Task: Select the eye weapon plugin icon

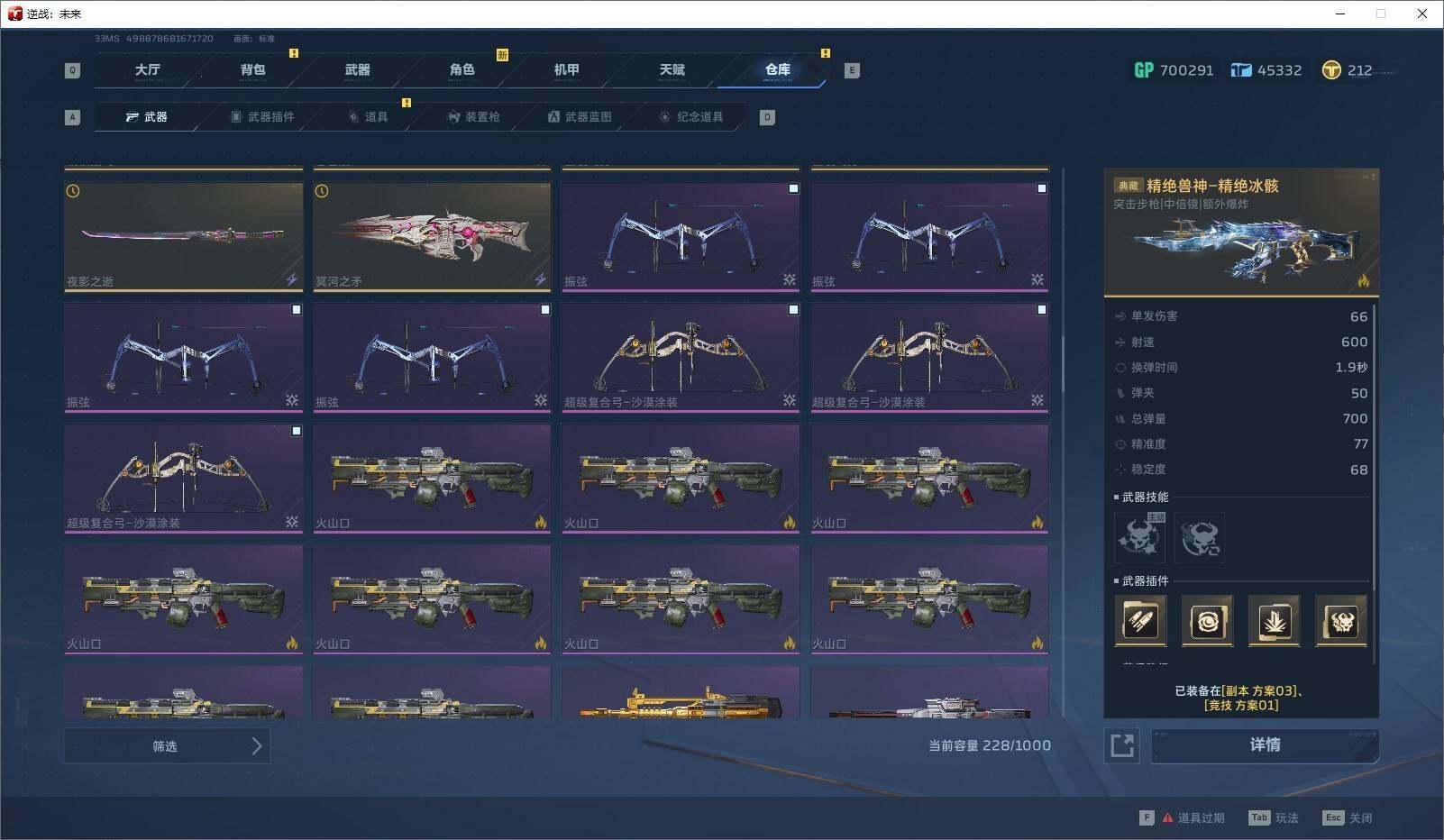Action: (x=1207, y=620)
